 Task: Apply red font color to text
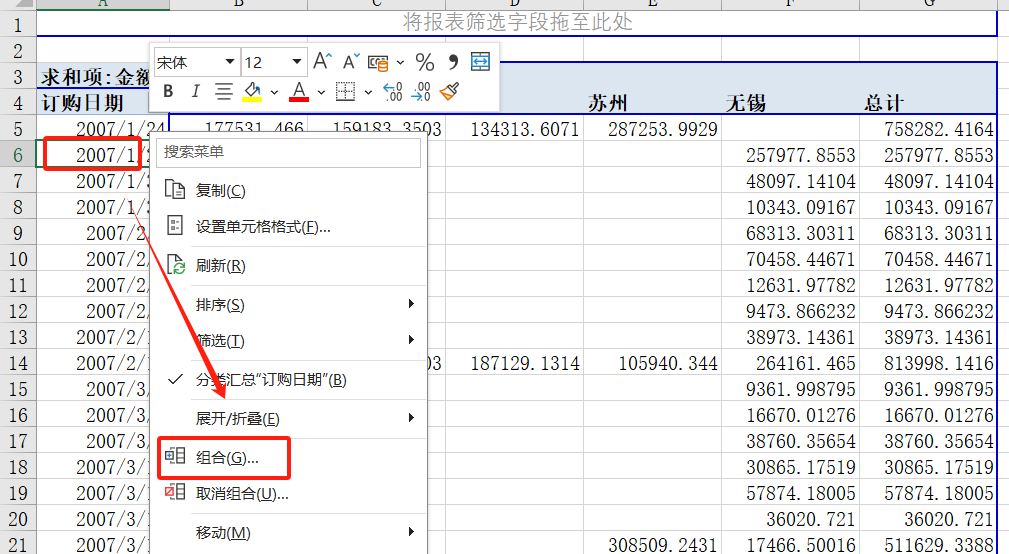click(299, 92)
